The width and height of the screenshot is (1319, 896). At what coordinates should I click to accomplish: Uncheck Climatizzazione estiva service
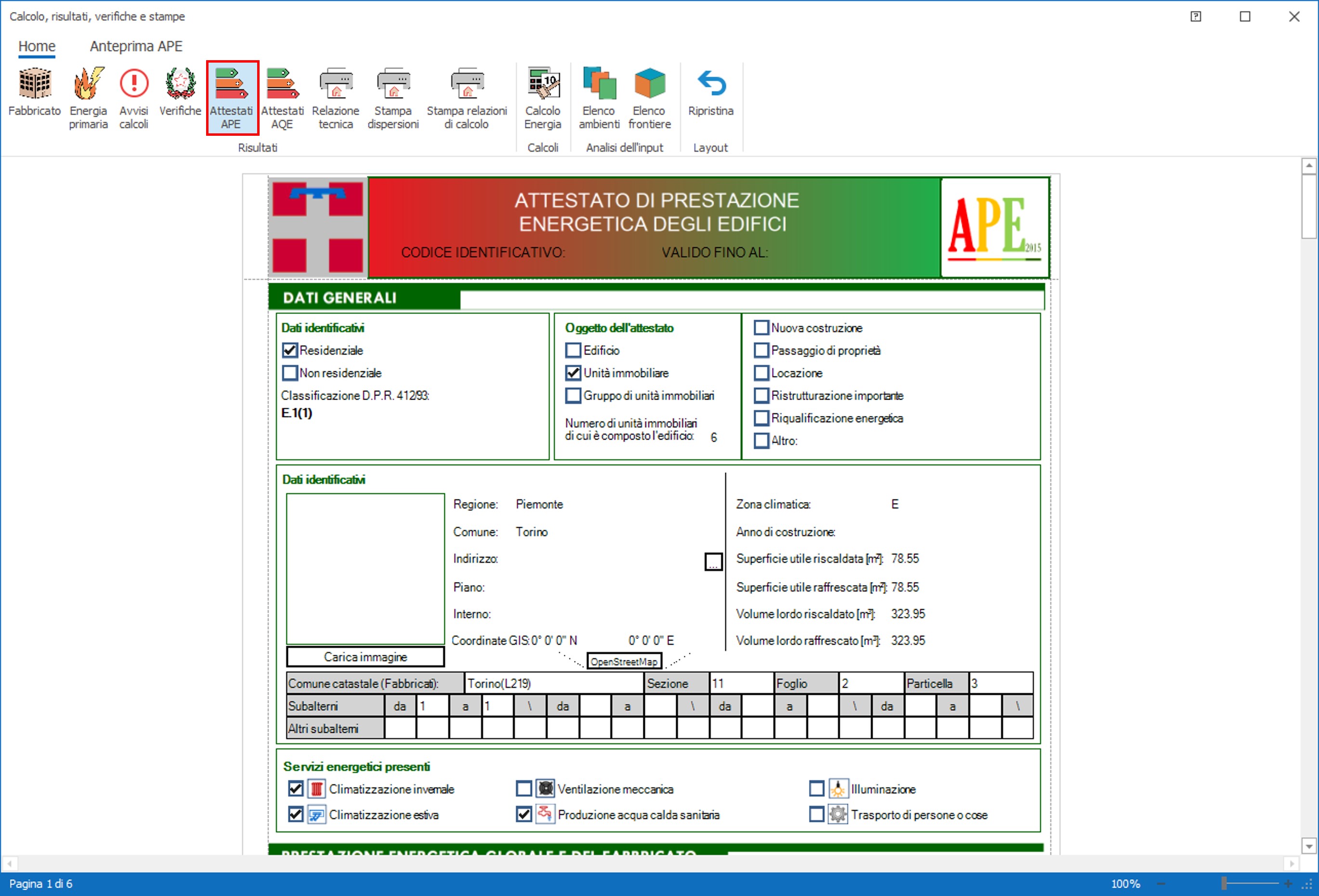(295, 814)
